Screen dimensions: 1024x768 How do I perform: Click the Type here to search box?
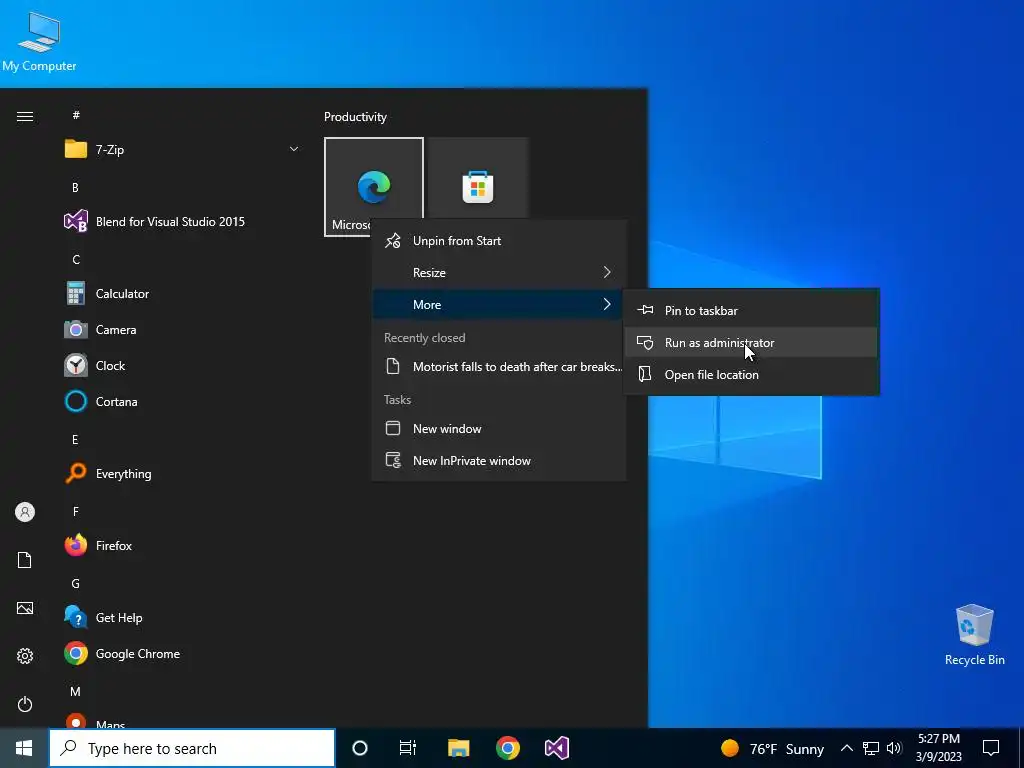coord(192,748)
